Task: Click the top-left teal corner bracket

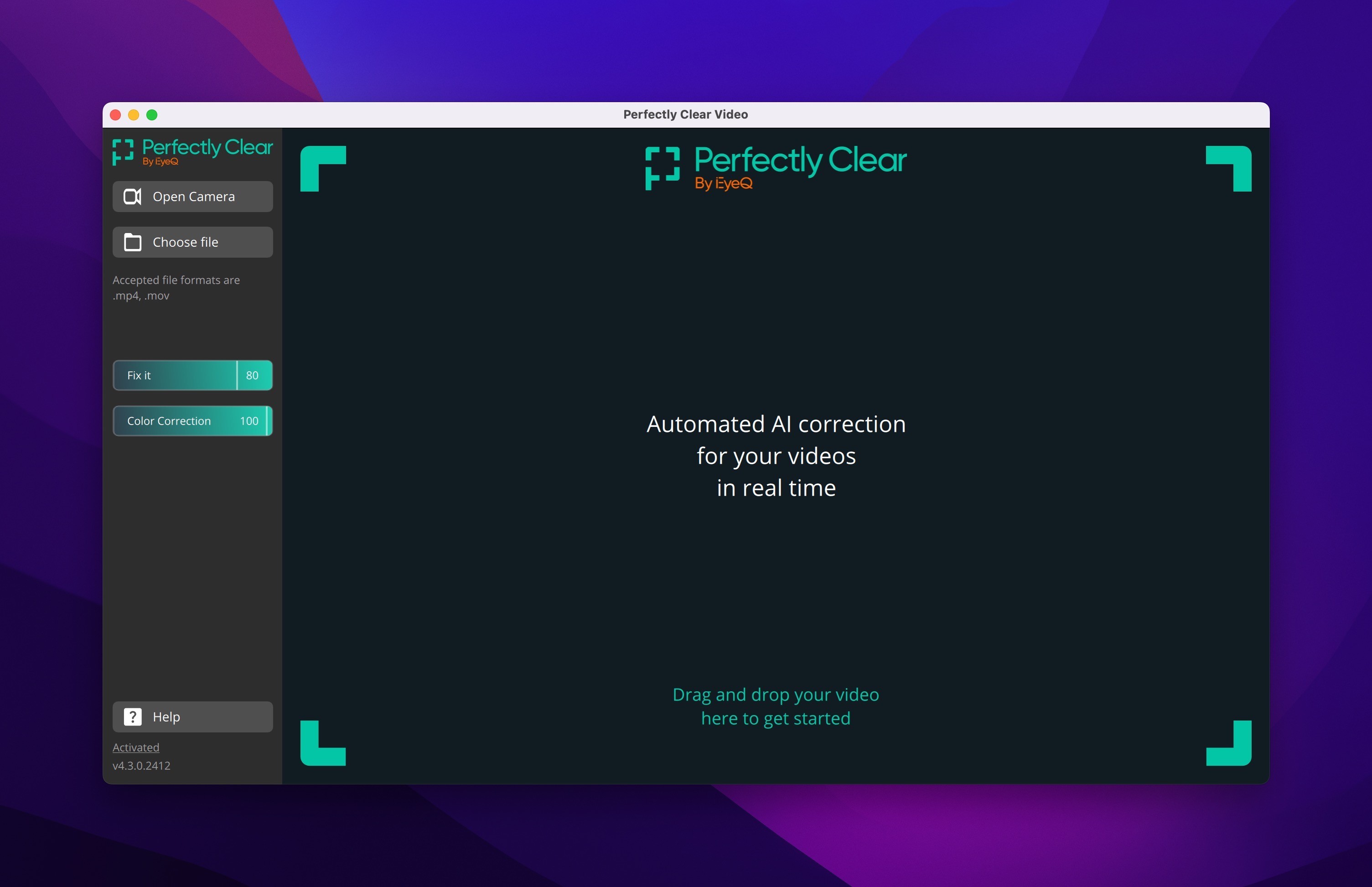Action: click(322, 168)
